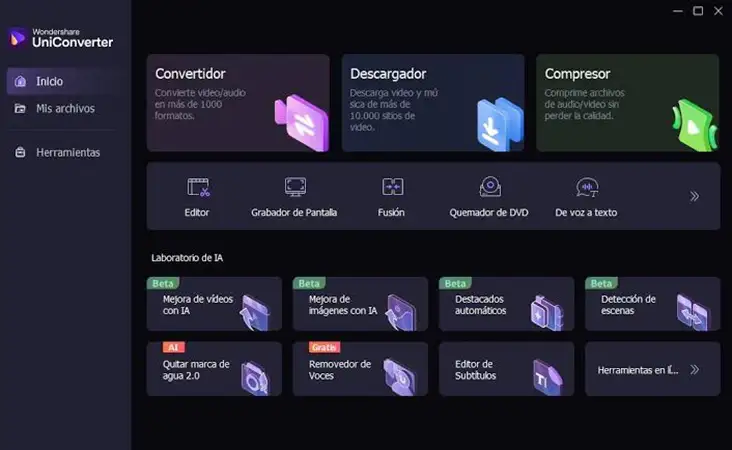This screenshot has height=450, width=732.
Task: Open the Editor de Subtítulos card
Action: [507, 369]
